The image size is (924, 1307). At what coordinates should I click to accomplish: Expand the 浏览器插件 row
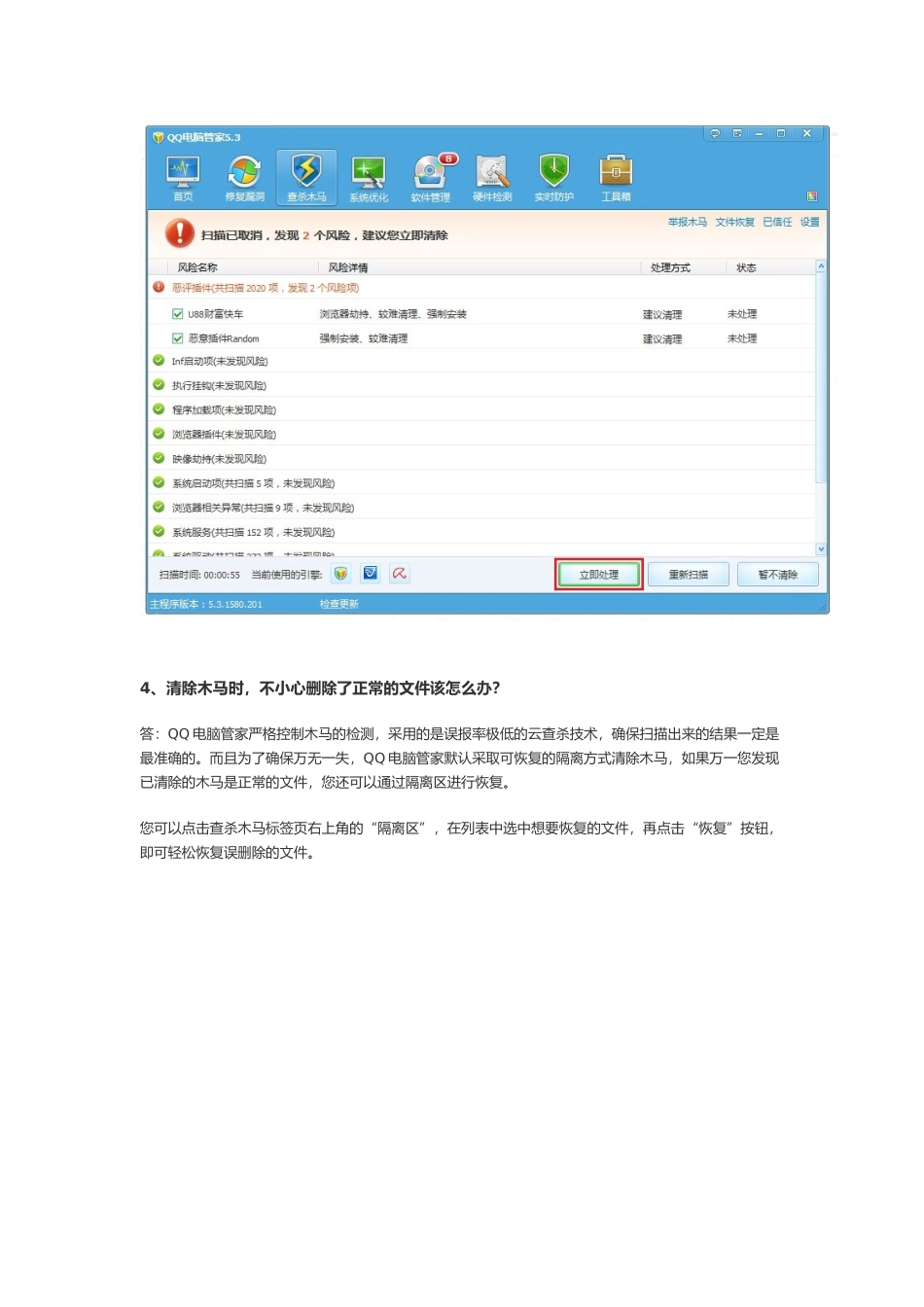480,434
